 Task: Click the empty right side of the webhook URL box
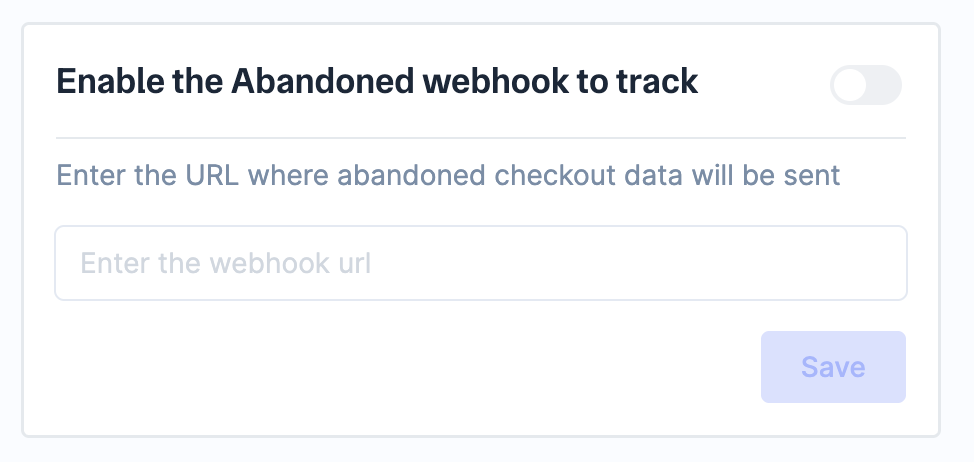(x=750, y=263)
